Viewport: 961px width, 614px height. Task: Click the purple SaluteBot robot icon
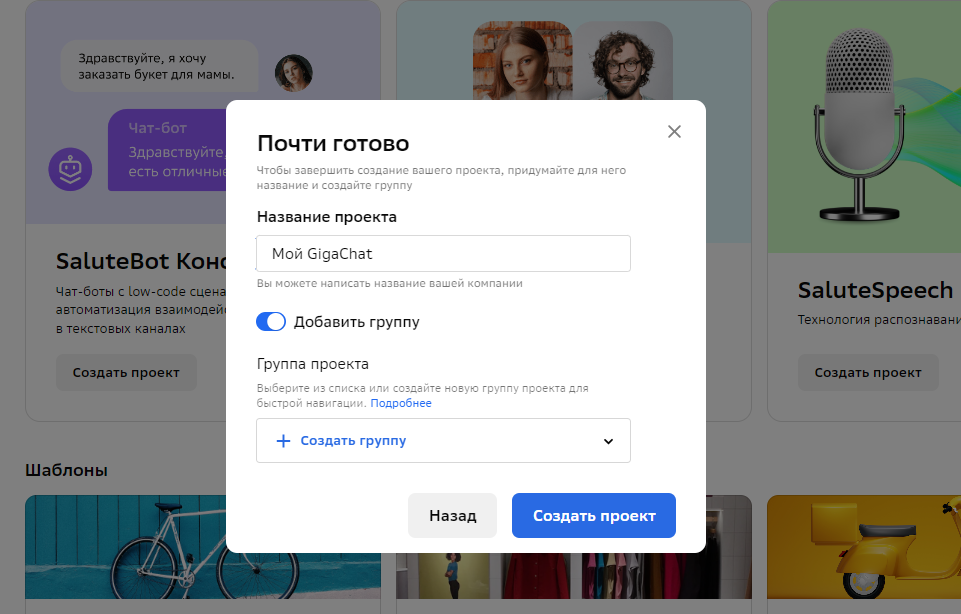point(70,168)
